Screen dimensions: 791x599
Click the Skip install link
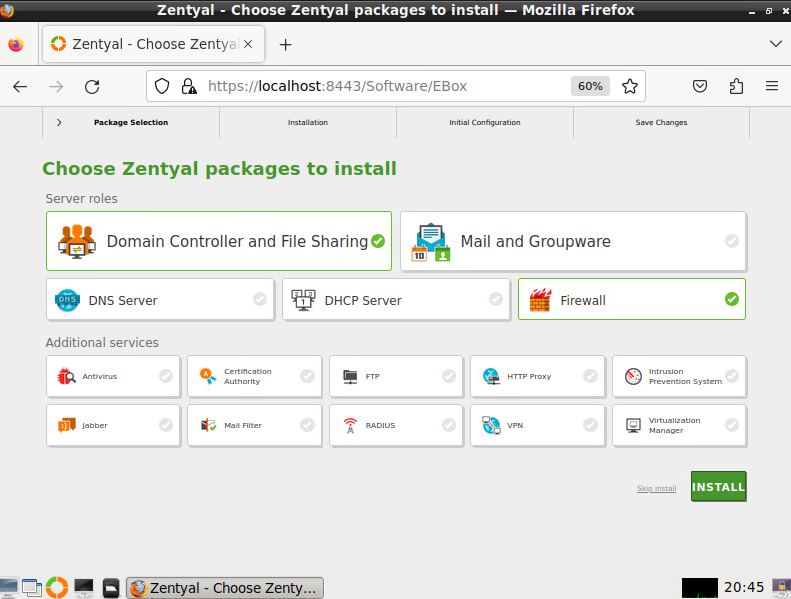(x=656, y=488)
